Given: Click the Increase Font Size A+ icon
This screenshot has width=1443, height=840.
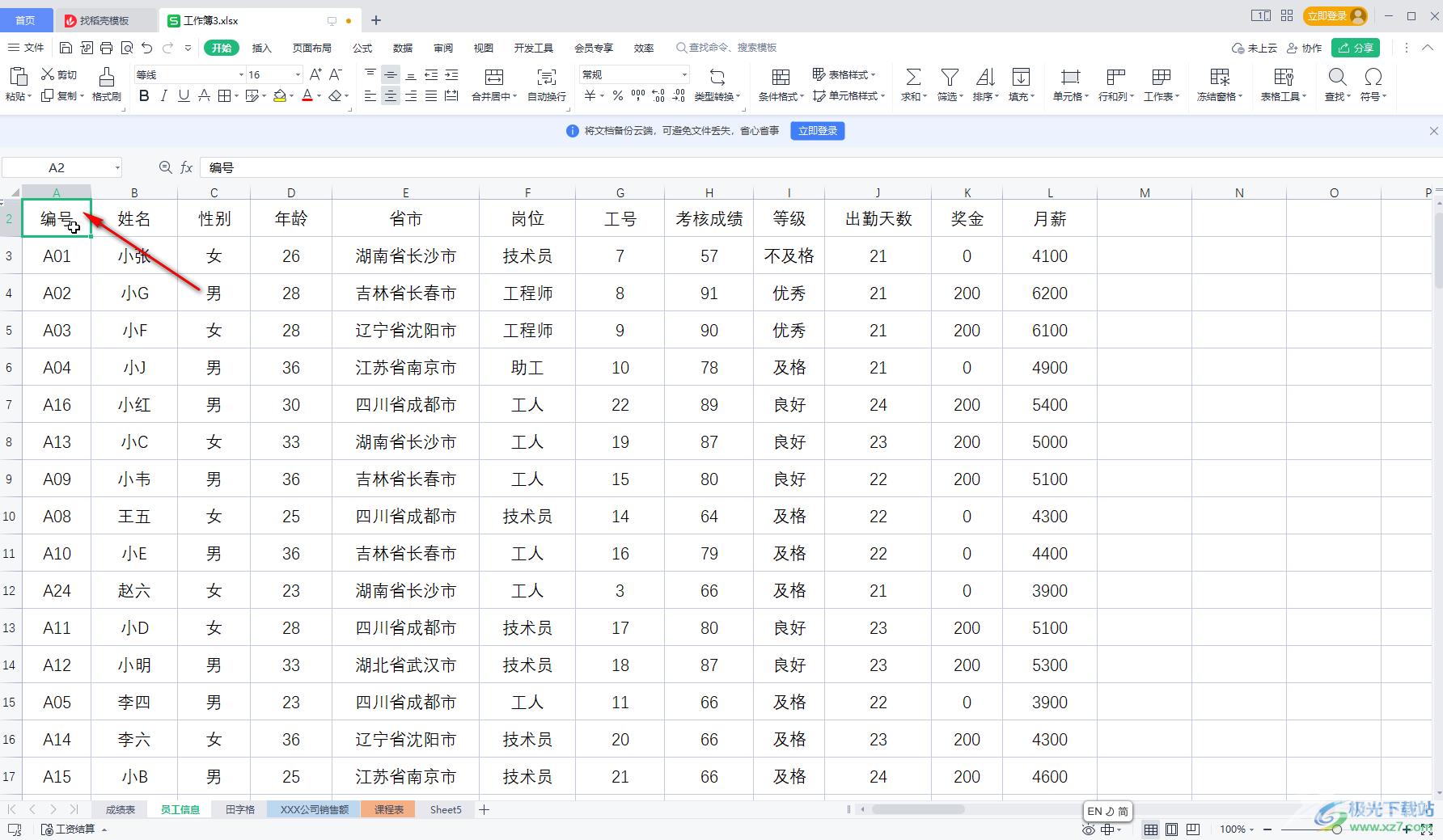Looking at the screenshot, I should 315,74.
